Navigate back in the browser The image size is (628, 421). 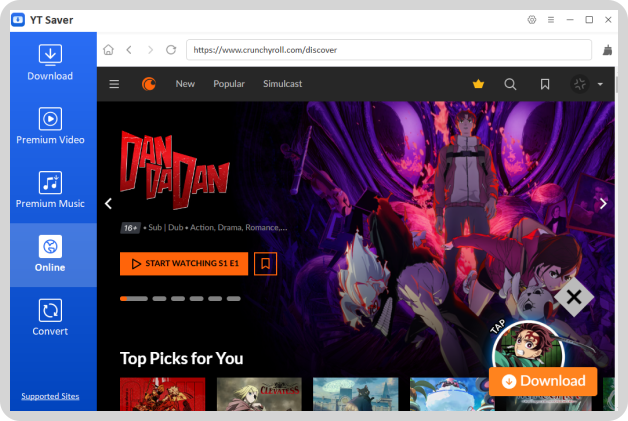129,50
